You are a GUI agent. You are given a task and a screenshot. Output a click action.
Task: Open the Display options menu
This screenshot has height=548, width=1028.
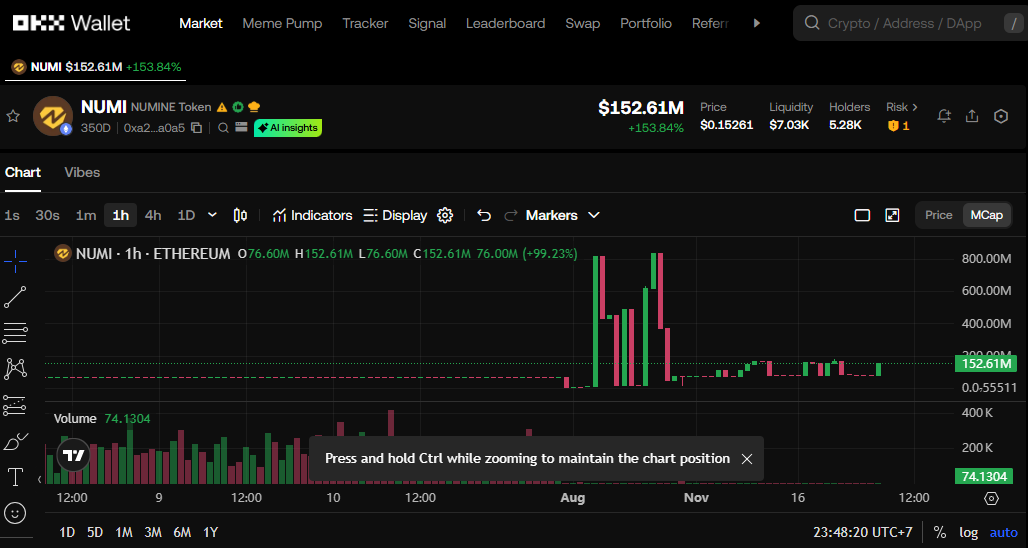[395, 215]
